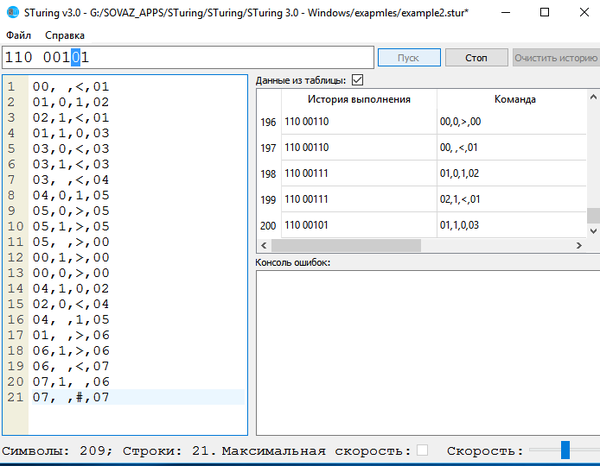Viewport: 600px width, 466px height.
Task: Click code line 2: 01,0,1,02
Action: click(x=71, y=102)
